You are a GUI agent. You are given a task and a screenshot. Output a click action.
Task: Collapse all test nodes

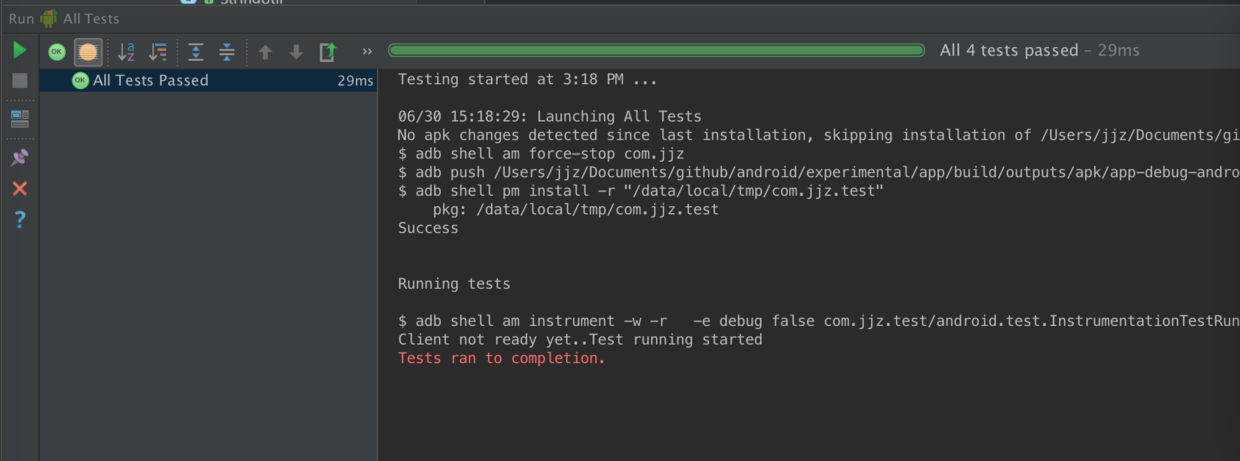[x=227, y=52]
